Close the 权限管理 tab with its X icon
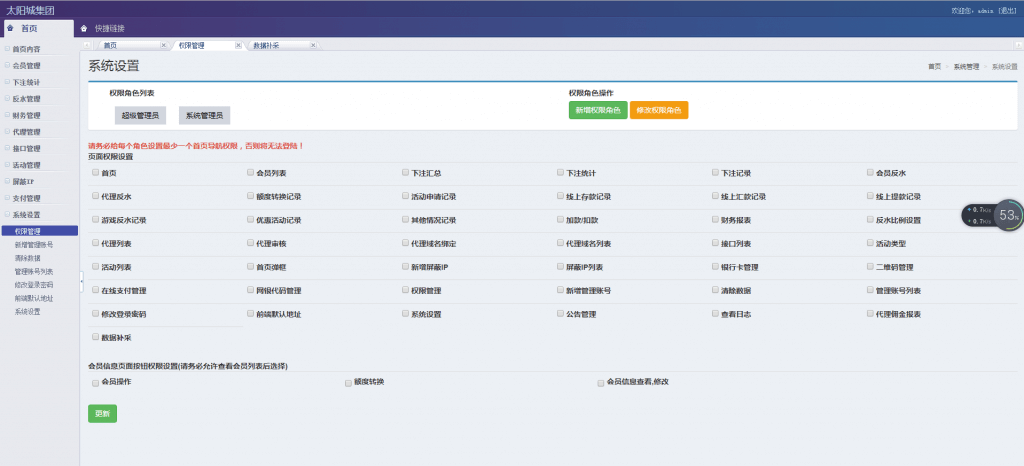1024x466 pixels. [237, 45]
